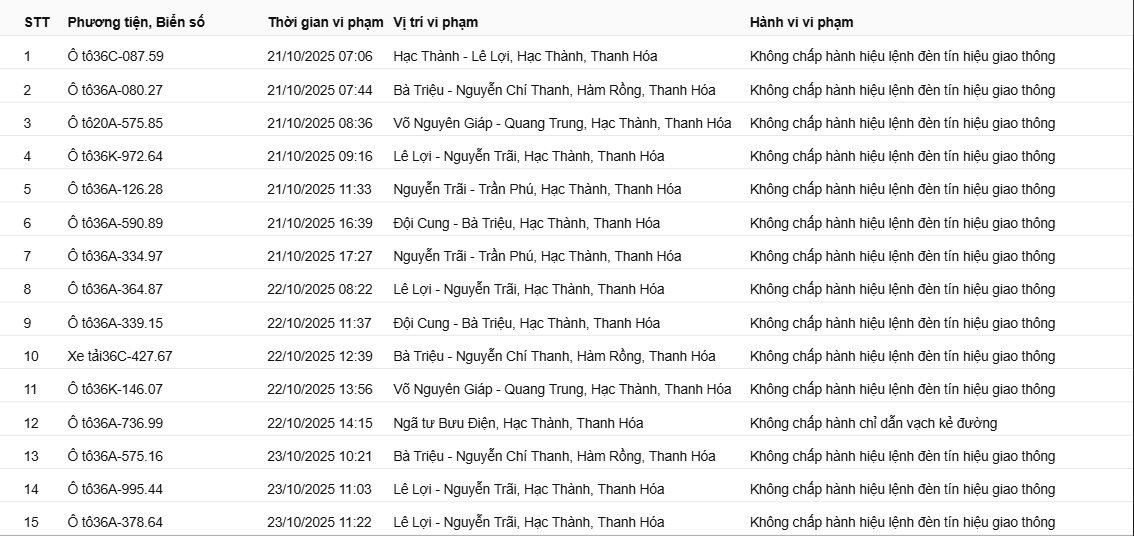
Task: Click the 'Thời gian vi phạm' header
Action: 325,22
